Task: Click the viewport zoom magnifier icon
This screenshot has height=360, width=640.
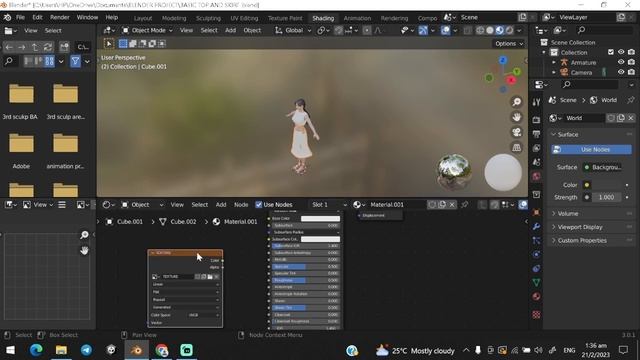Action: (516, 102)
